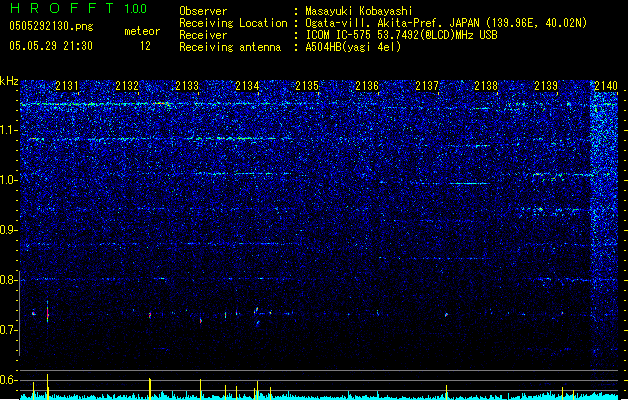Click the 2132 time marker
This screenshot has width=629, height=400.
coord(127,86)
